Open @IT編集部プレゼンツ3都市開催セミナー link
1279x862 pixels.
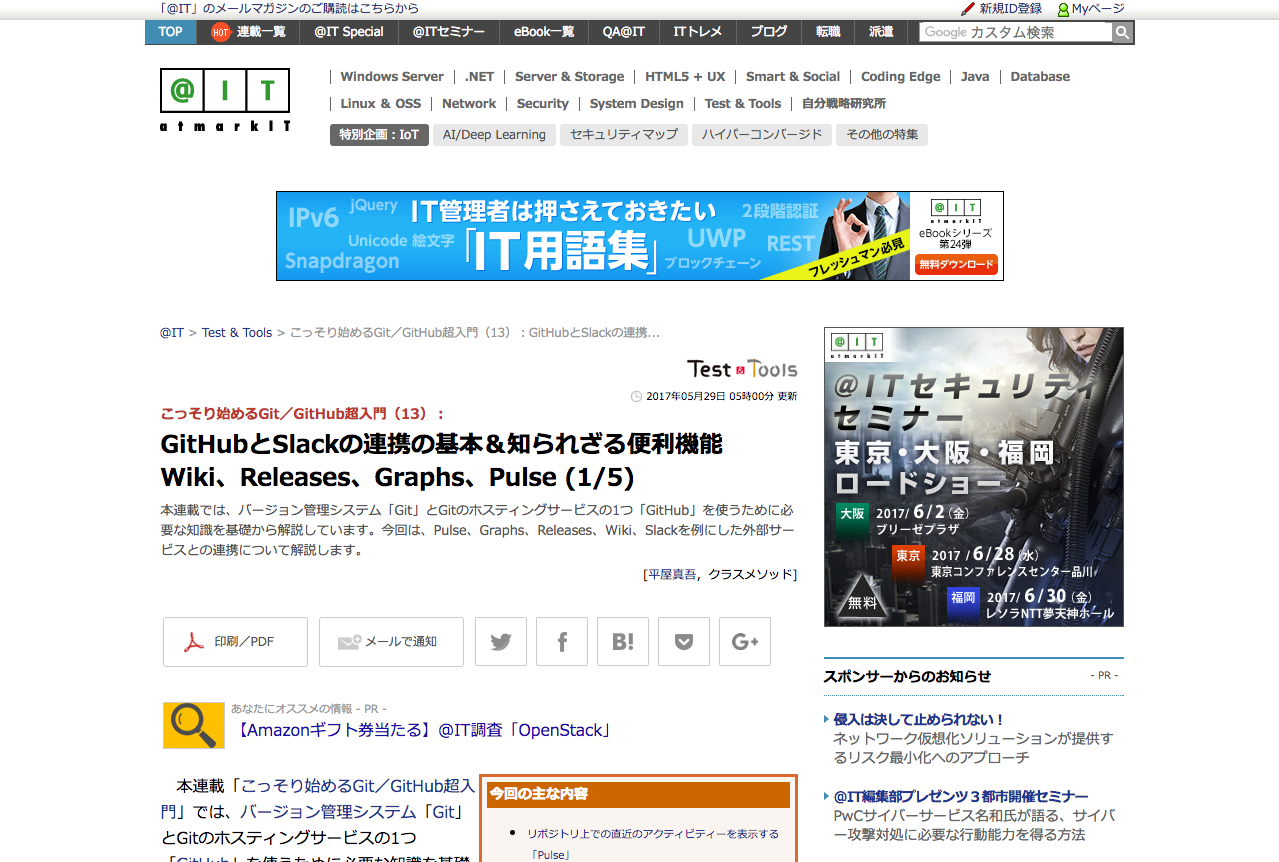(961, 796)
